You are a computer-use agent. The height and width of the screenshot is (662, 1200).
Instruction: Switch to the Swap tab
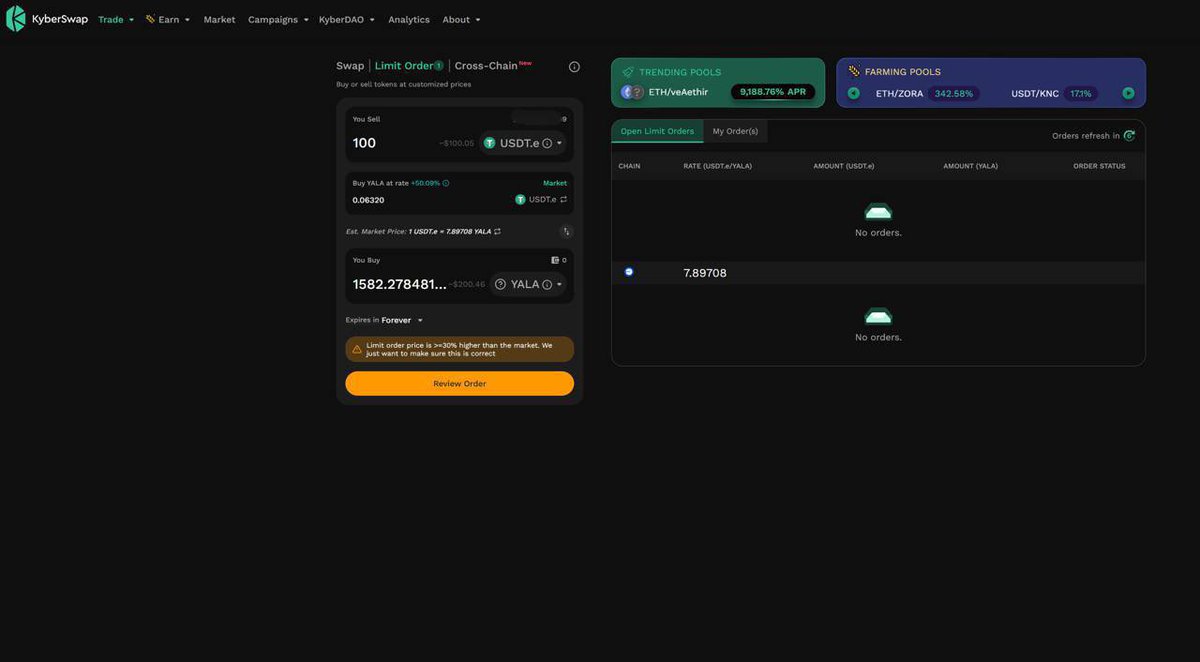(x=350, y=66)
